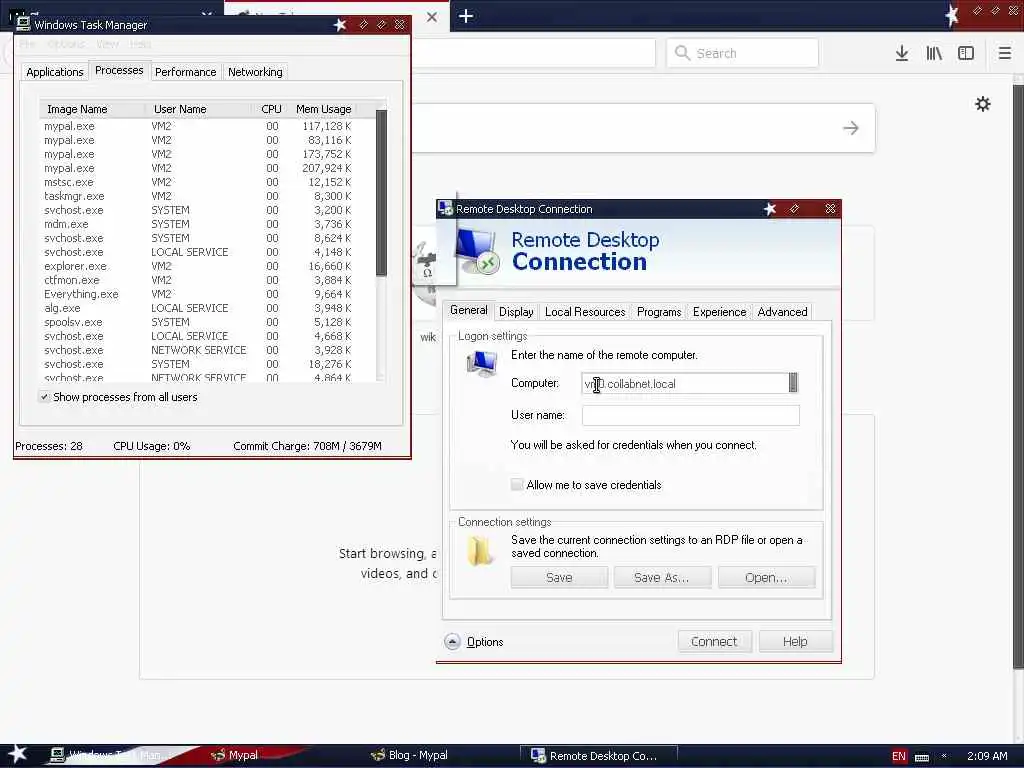
Task: Switch to the Networking tab
Action: 255,72
